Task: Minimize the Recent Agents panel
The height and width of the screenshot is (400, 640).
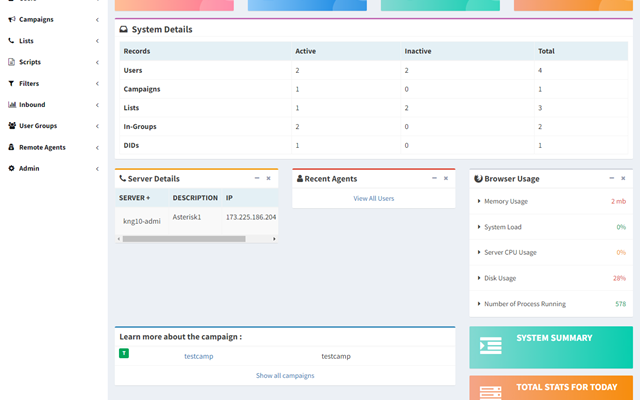Action: tap(434, 178)
